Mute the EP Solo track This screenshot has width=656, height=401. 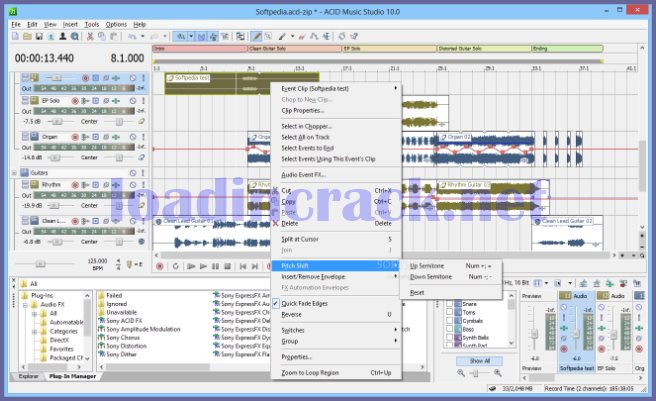(133, 101)
